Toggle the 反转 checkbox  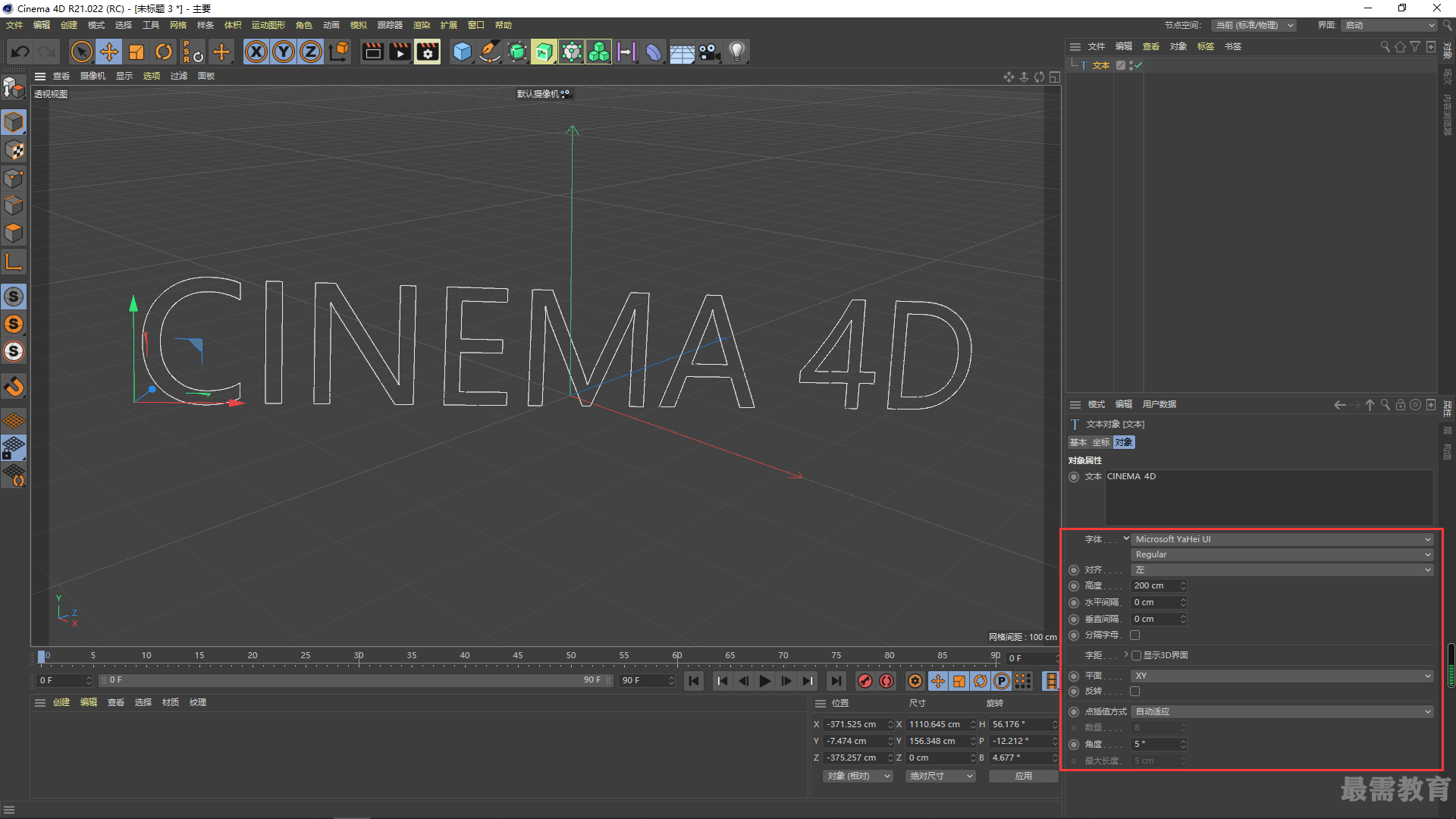coord(1135,692)
